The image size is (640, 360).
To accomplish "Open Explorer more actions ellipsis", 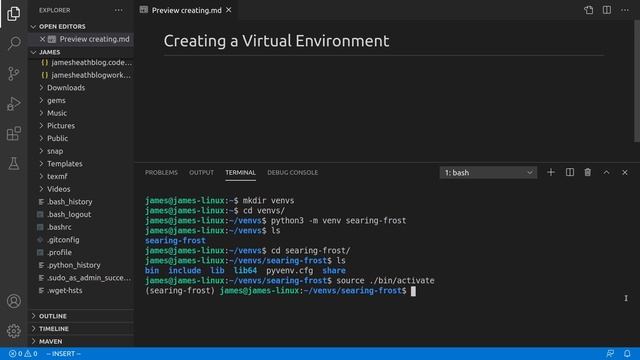I will tap(118, 10).
